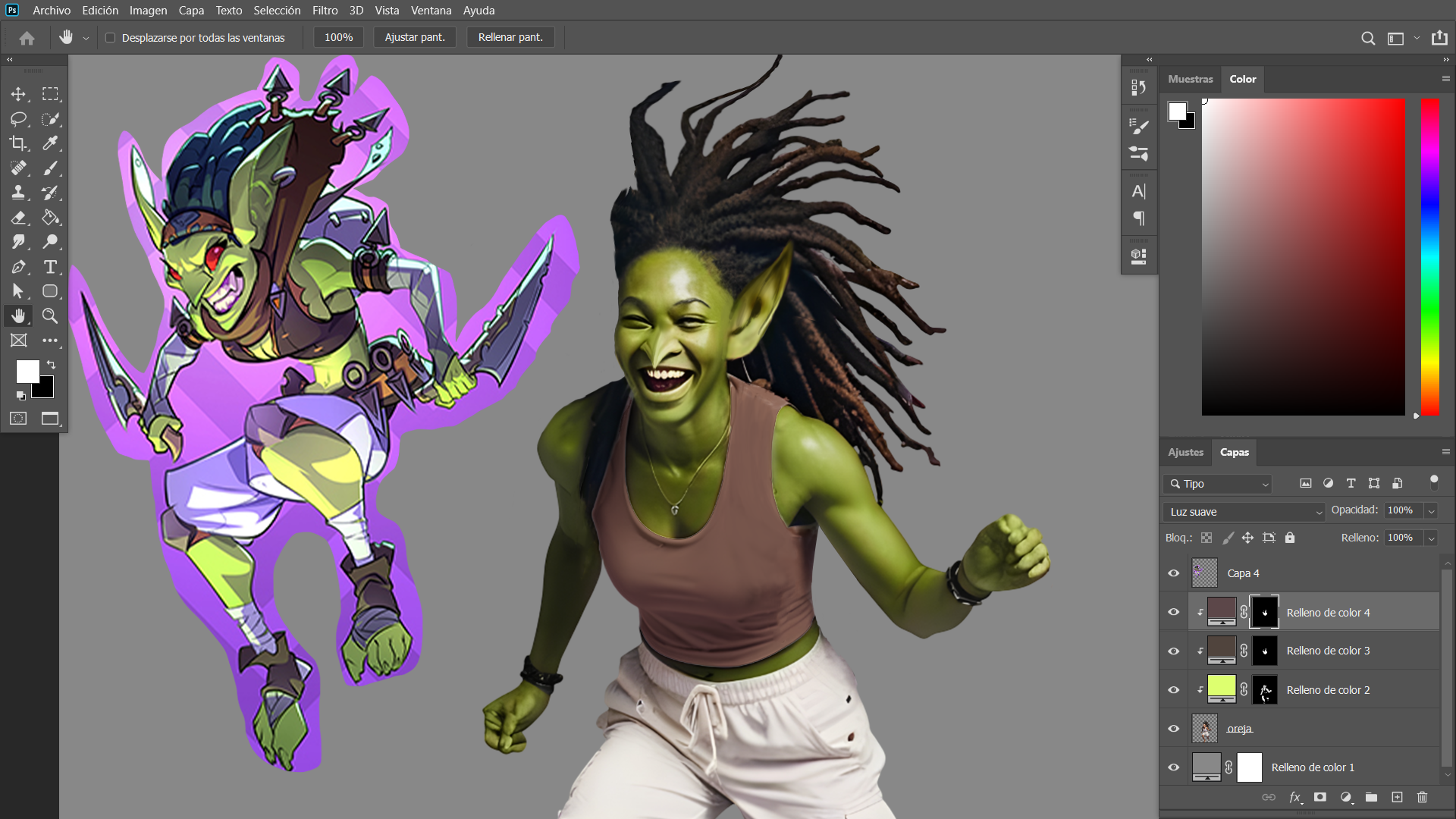The width and height of the screenshot is (1456, 819).
Task: Select the Clone Stamp tool
Action: (18, 193)
